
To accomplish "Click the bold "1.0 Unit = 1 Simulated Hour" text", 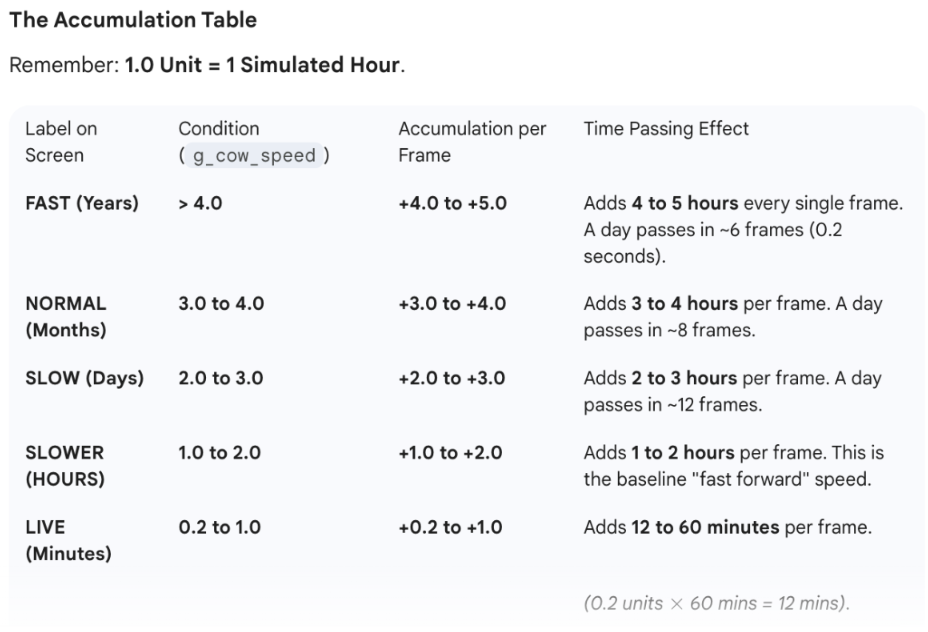I will [x=263, y=66].
